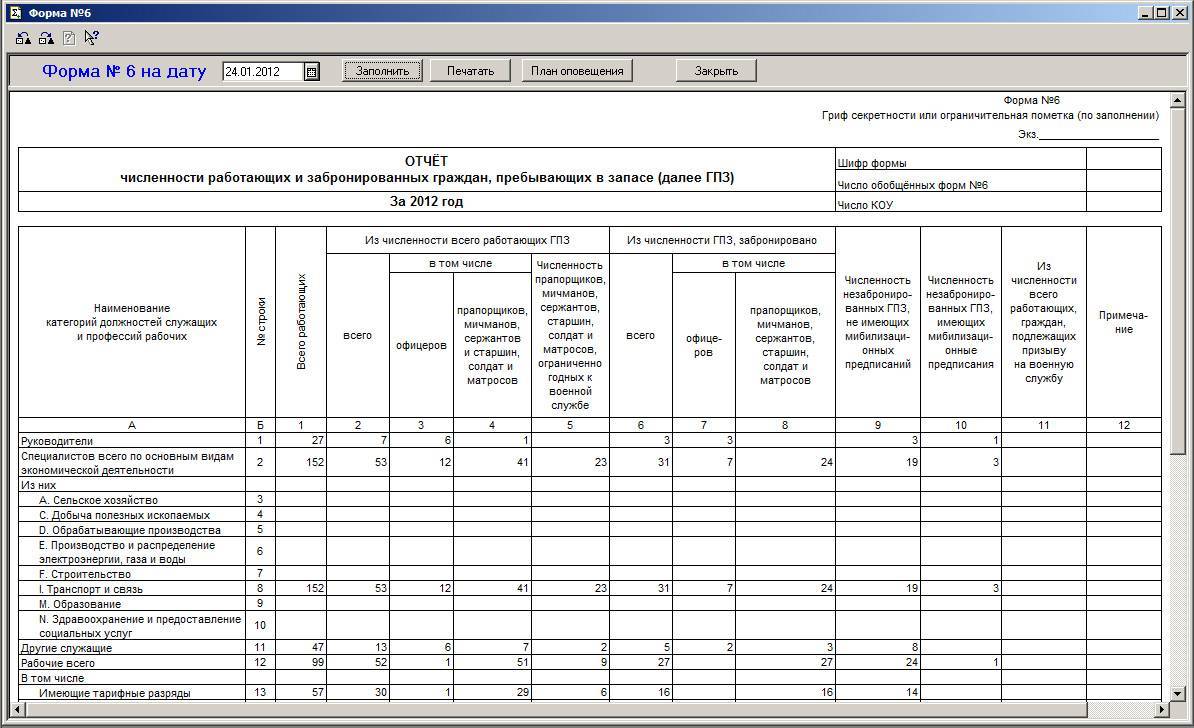Click the № строки vertical header
This screenshot has width=1194, height=728.
pyautogui.click(x=261, y=321)
